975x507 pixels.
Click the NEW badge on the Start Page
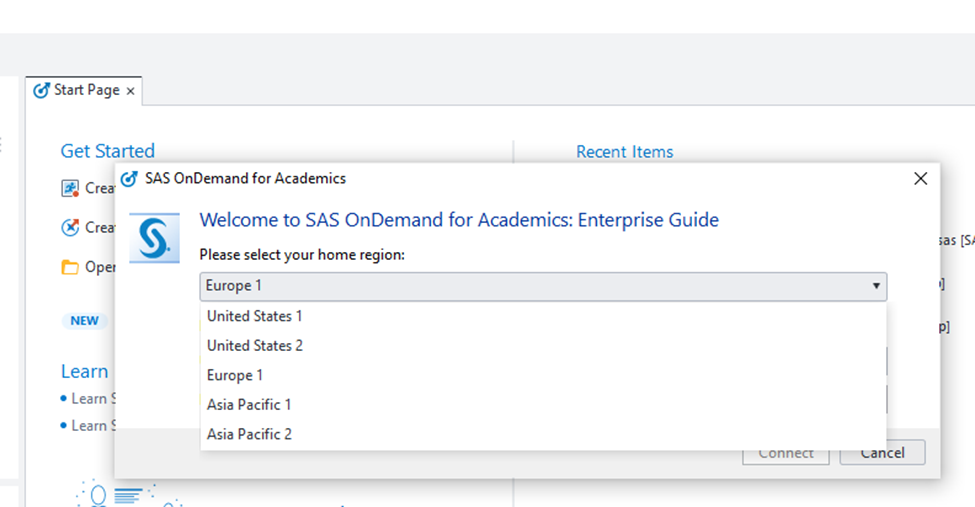(x=84, y=321)
